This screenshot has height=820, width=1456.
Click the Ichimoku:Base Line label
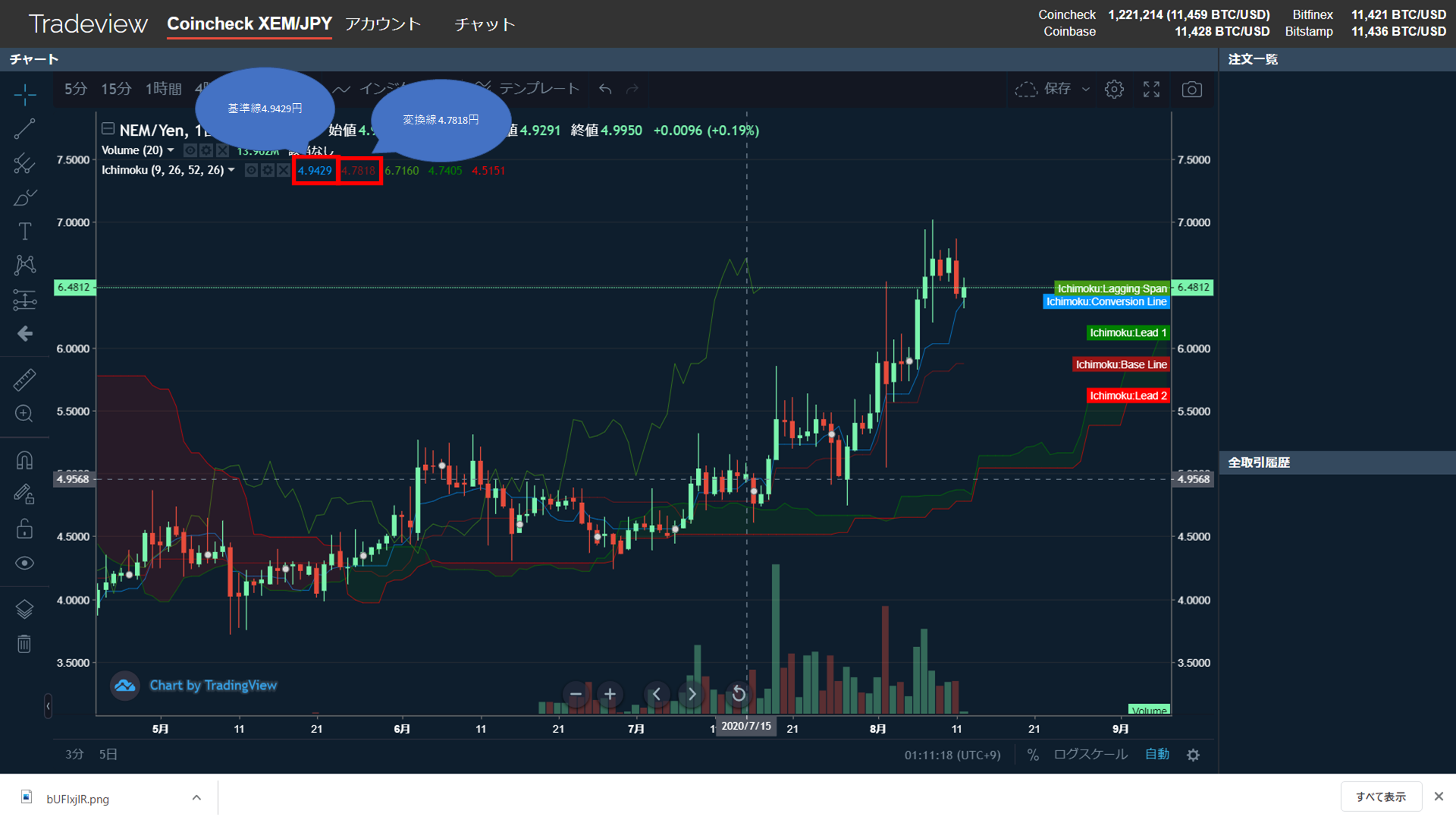[x=1121, y=365]
